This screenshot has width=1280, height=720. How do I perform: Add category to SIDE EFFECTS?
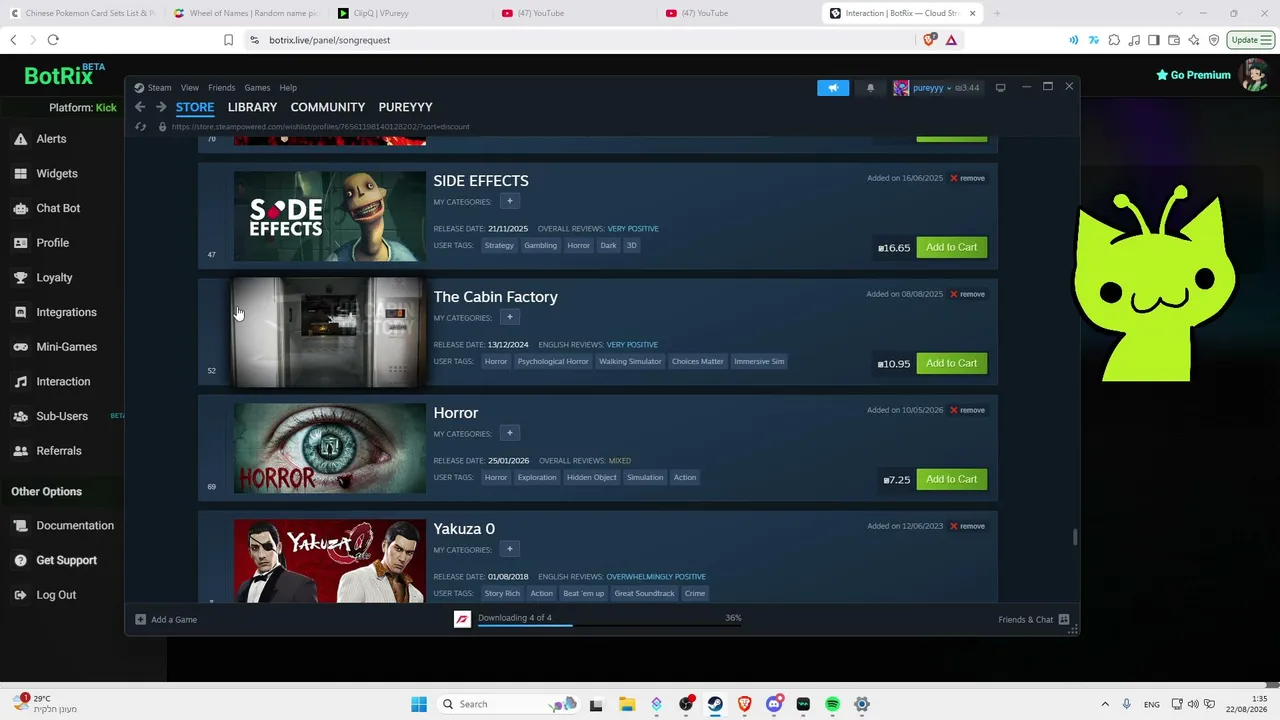509,202
